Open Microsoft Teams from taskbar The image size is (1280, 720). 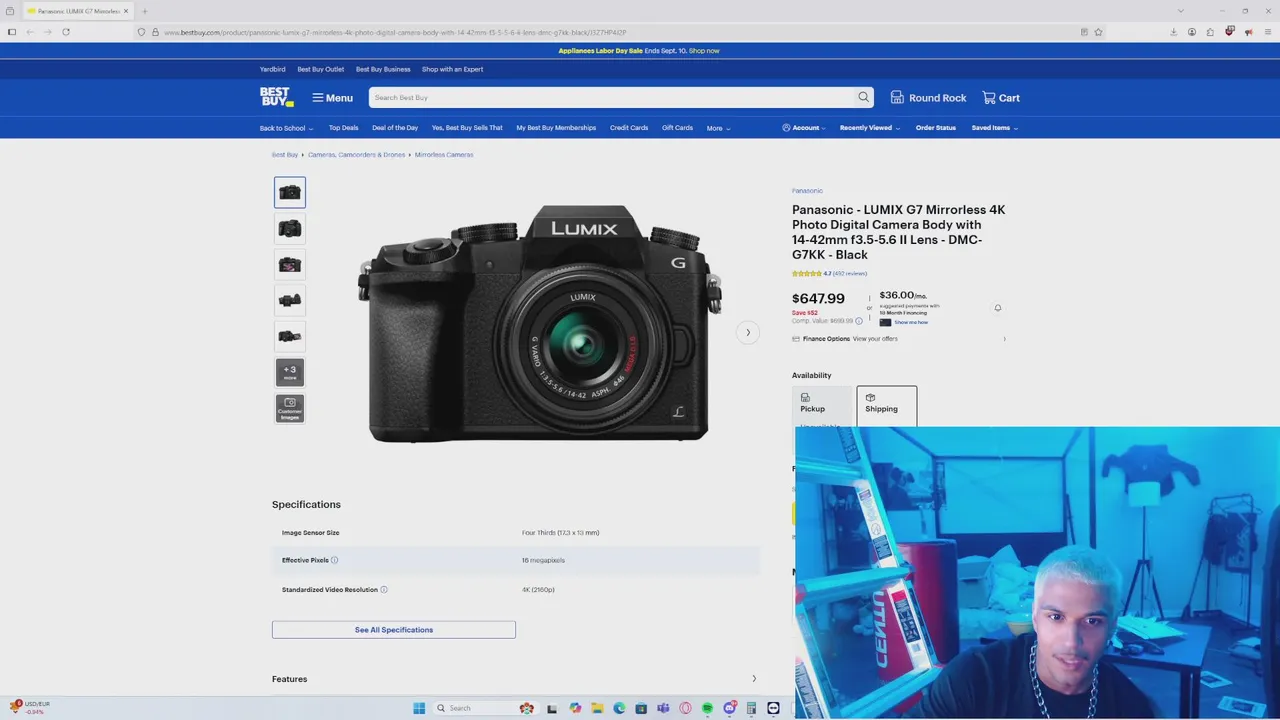pos(663,708)
